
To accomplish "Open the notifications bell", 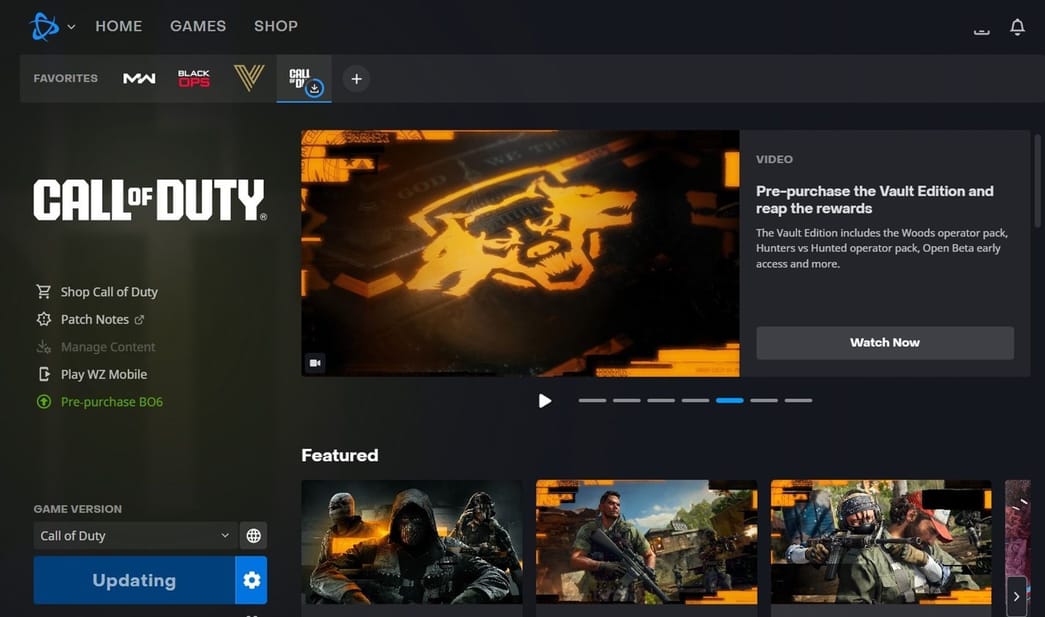I will pos(1017,27).
